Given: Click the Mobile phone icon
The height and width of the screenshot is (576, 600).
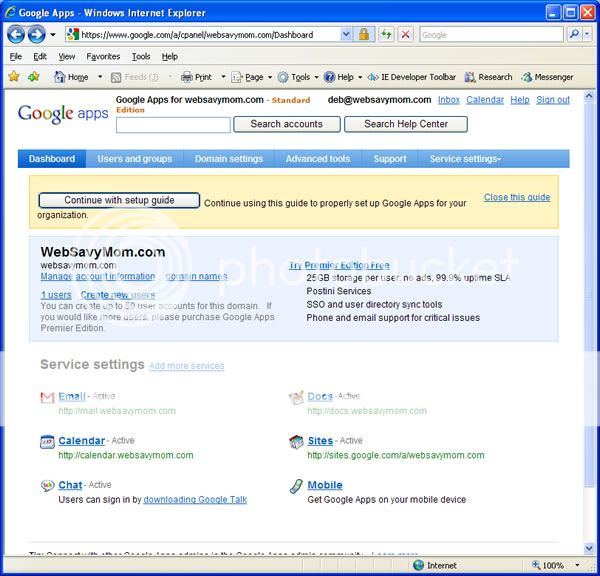Looking at the screenshot, I should tap(296, 486).
